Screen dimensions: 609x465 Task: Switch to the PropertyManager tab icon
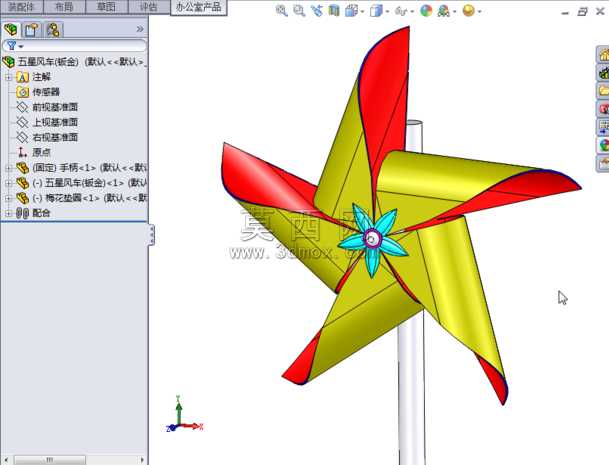[31, 30]
